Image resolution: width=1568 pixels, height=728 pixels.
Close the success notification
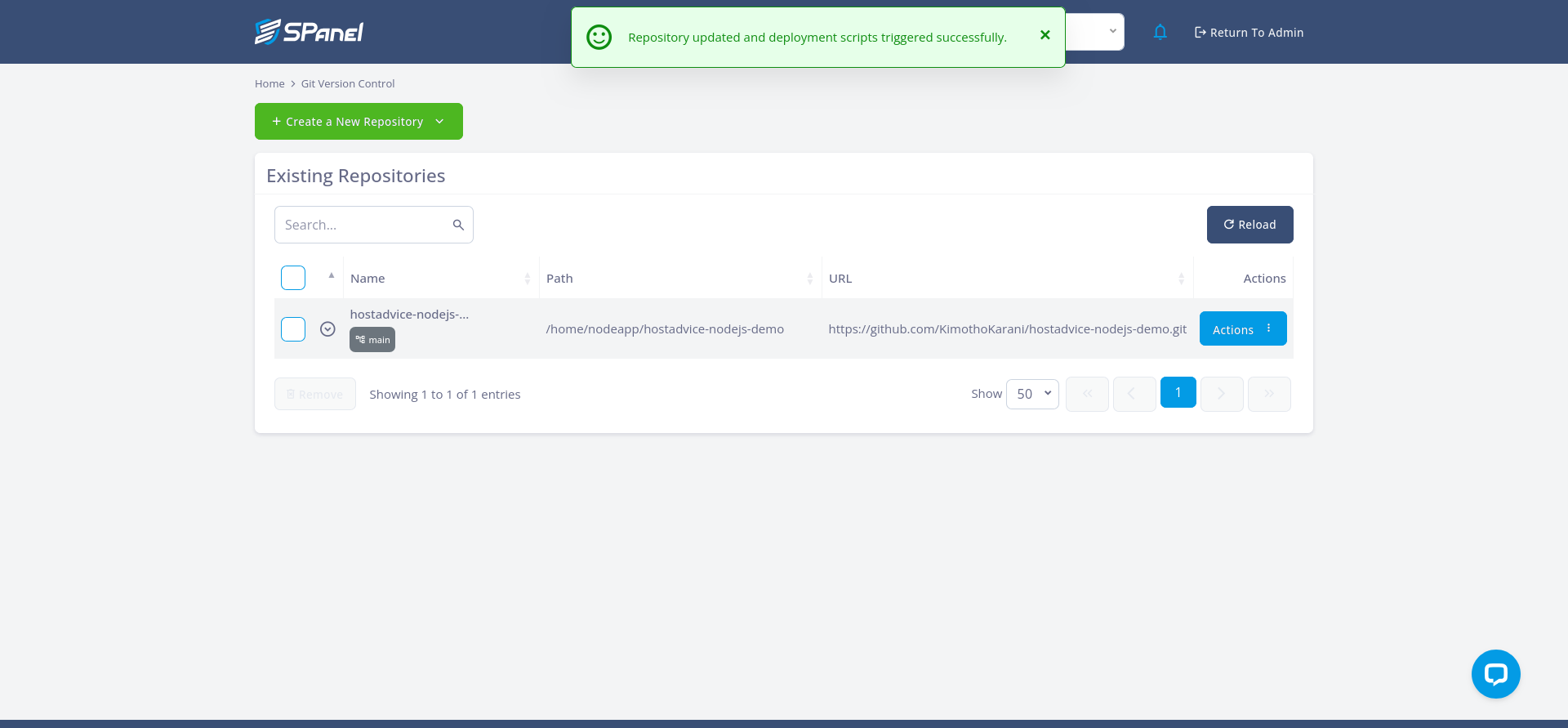(x=1045, y=35)
